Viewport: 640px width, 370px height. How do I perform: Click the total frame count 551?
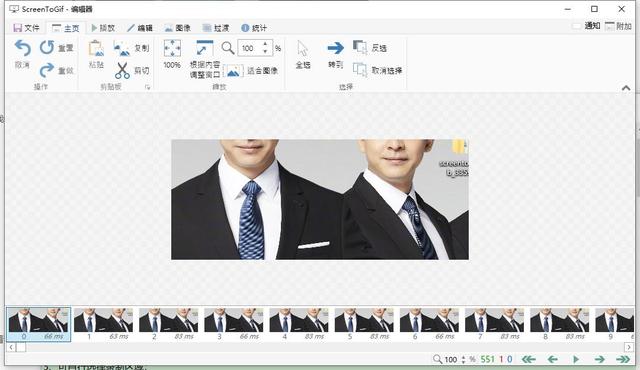tap(487, 359)
